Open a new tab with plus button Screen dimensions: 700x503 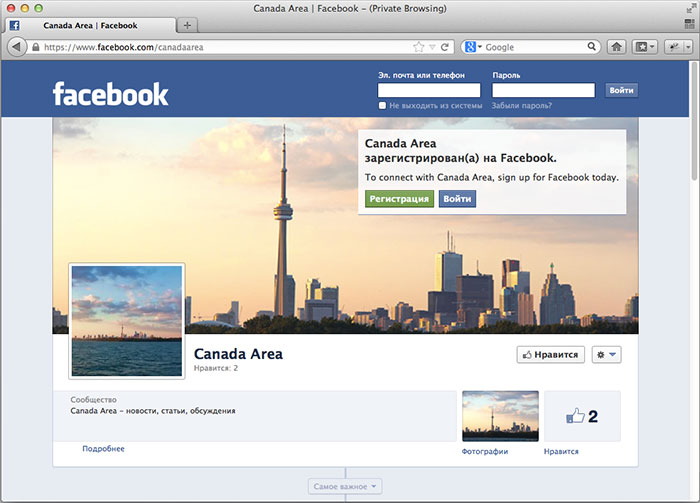click(x=187, y=25)
